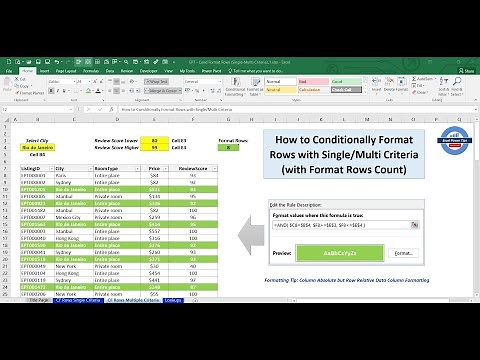Click the Insert Function fx icon
Viewport: 480px width, 360px height.
(111, 109)
